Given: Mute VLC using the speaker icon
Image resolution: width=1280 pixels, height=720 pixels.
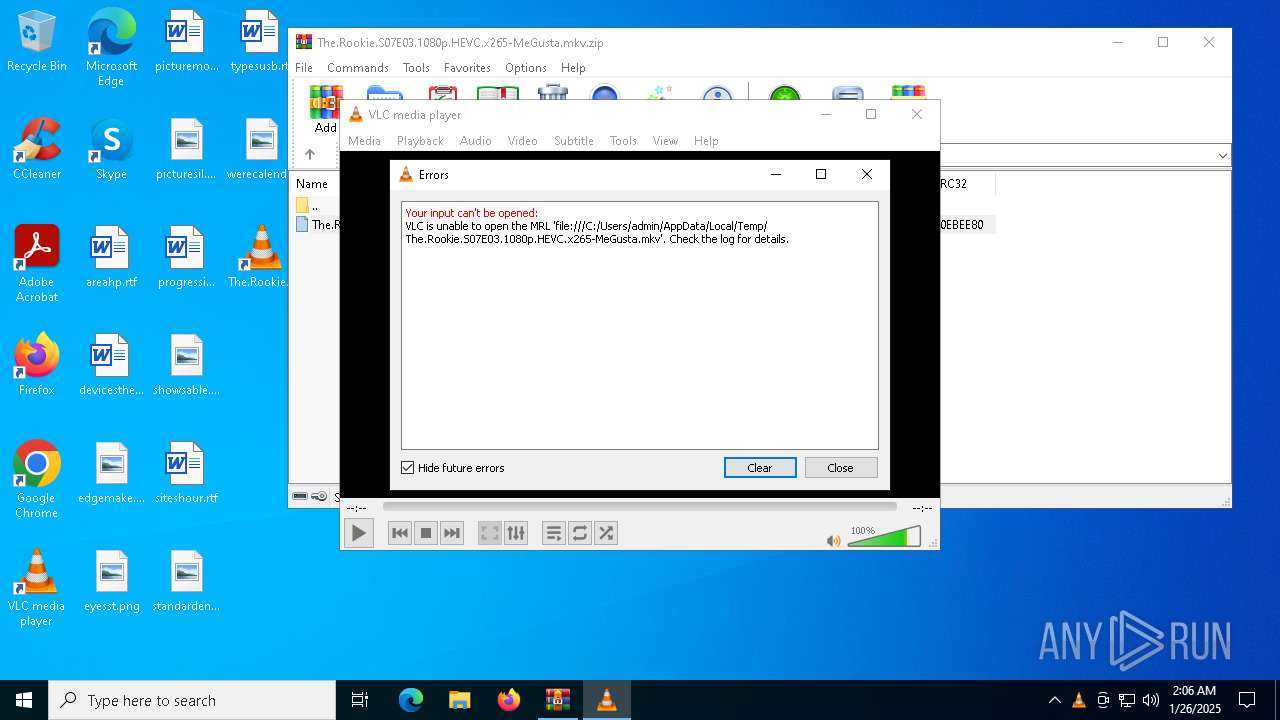Looking at the screenshot, I should tap(834, 540).
